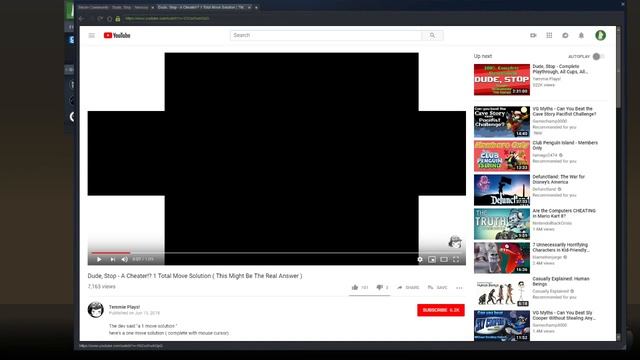Open the green account avatar menu
This screenshot has height=360, width=640.
[600, 36]
